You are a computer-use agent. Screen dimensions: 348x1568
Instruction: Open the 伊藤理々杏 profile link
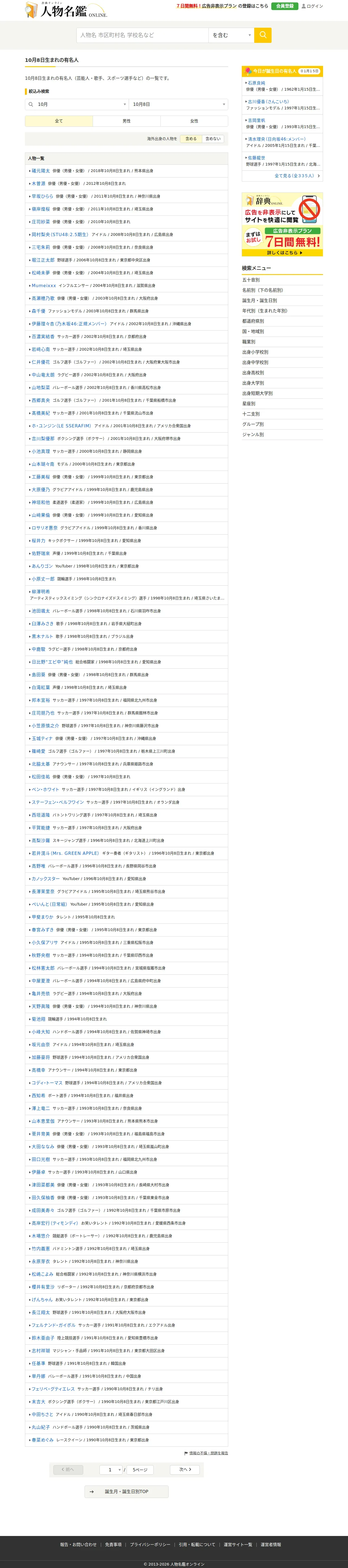[x=69, y=324]
